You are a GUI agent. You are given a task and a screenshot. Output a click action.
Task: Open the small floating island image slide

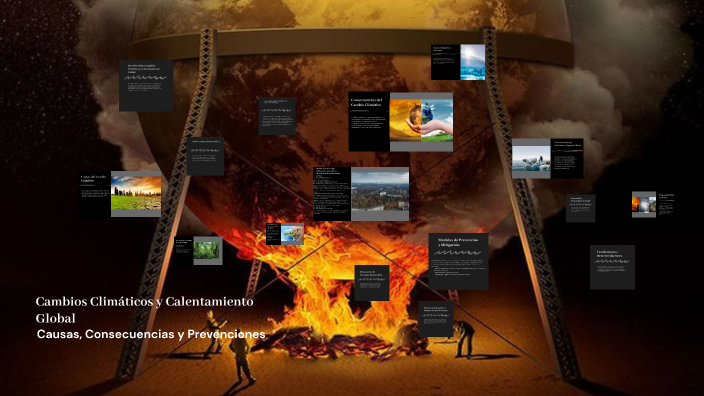285,234
